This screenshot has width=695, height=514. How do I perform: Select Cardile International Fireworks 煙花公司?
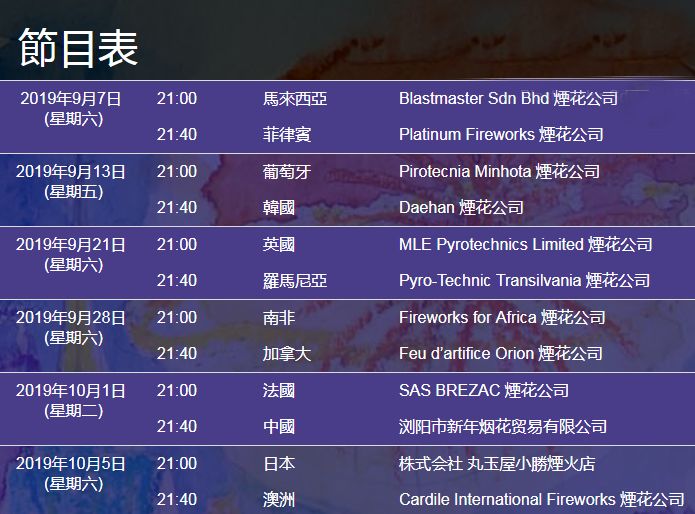(x=541, y=499)
